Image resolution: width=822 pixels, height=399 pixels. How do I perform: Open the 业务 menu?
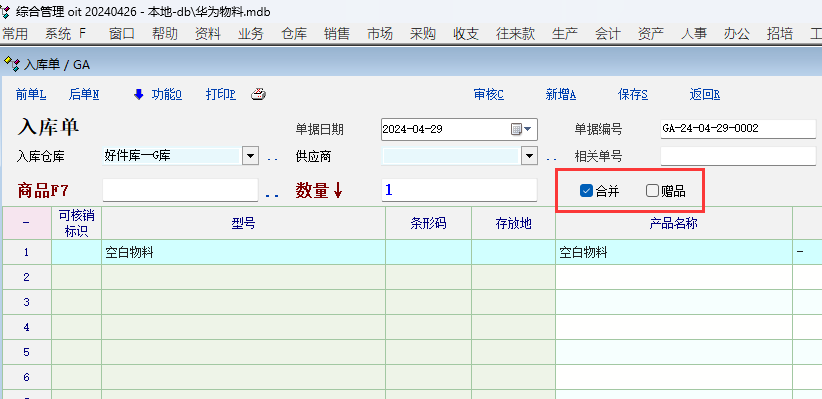point(251,34)
